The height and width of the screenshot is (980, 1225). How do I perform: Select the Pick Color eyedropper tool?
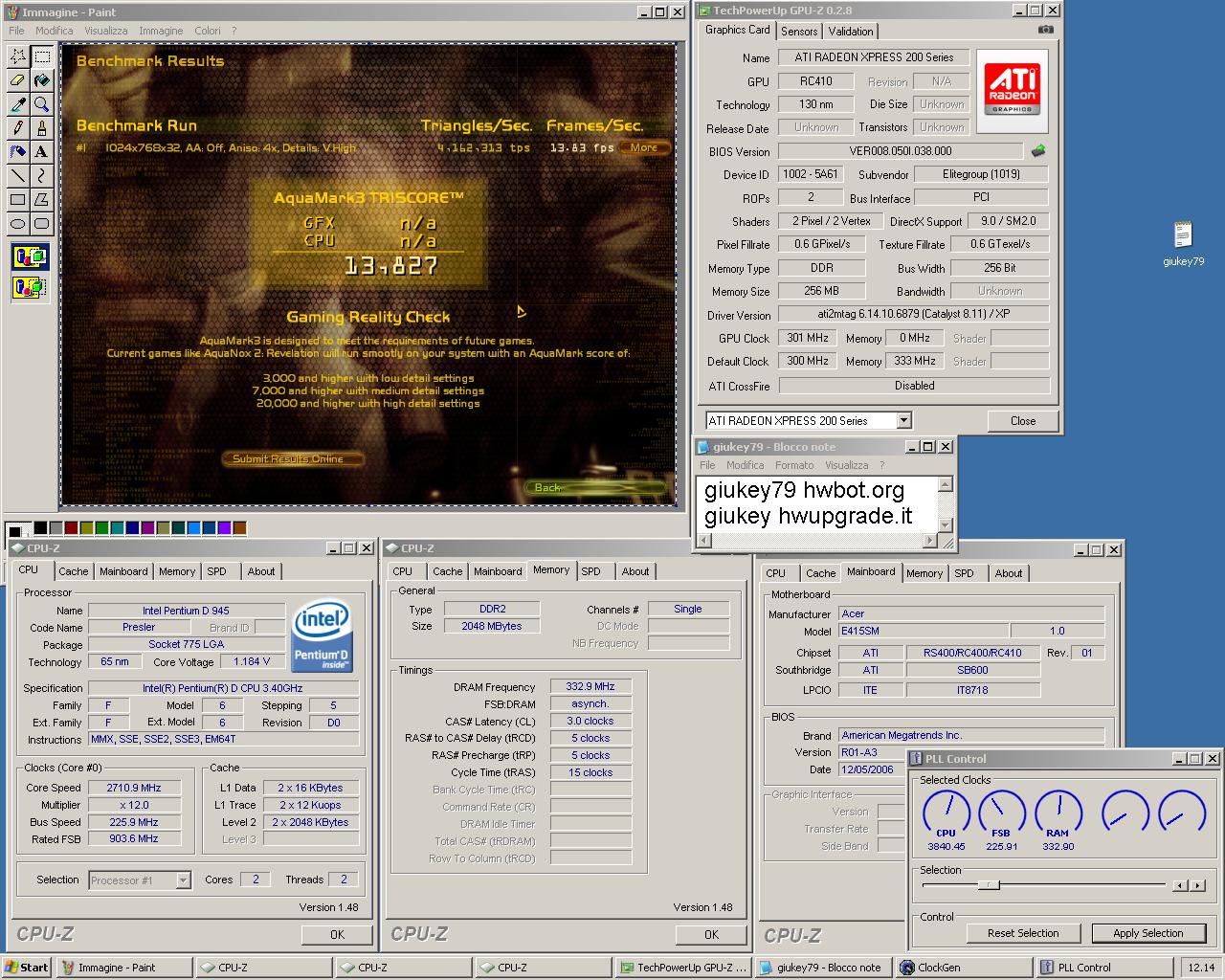[x=17, y=104]
